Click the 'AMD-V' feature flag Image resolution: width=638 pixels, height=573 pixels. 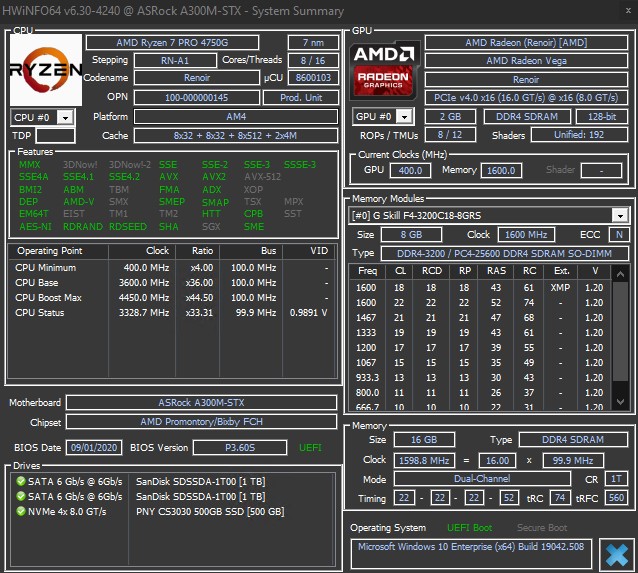click(x=79, y=202)
